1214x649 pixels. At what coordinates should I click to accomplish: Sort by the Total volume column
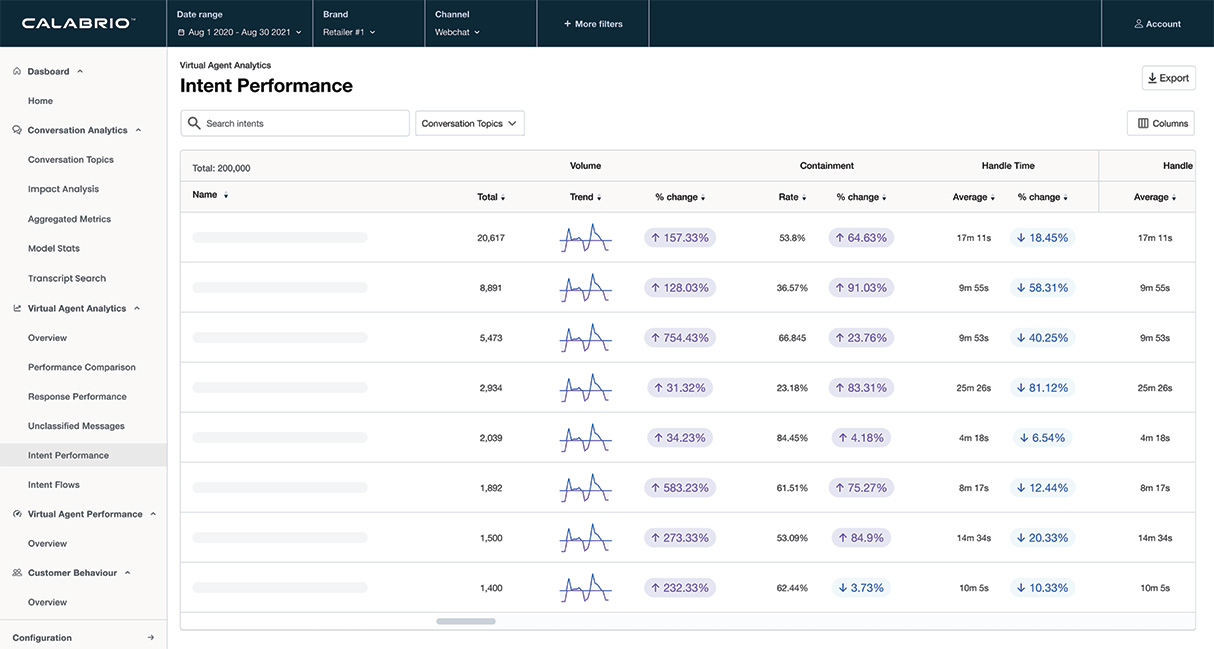point(490,198)
